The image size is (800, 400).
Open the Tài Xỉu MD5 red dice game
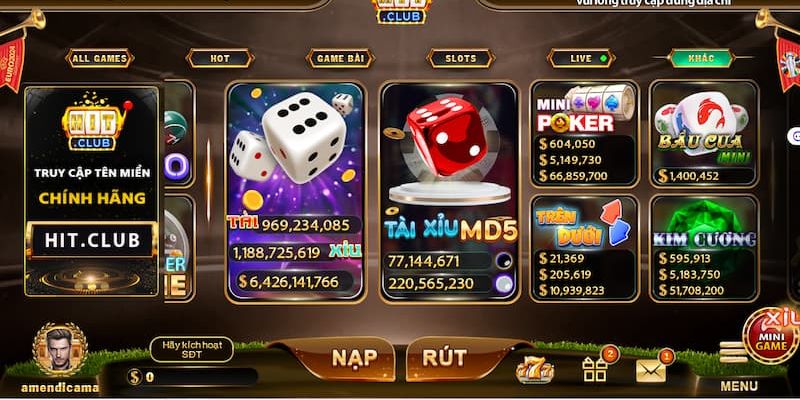point(449,191)
